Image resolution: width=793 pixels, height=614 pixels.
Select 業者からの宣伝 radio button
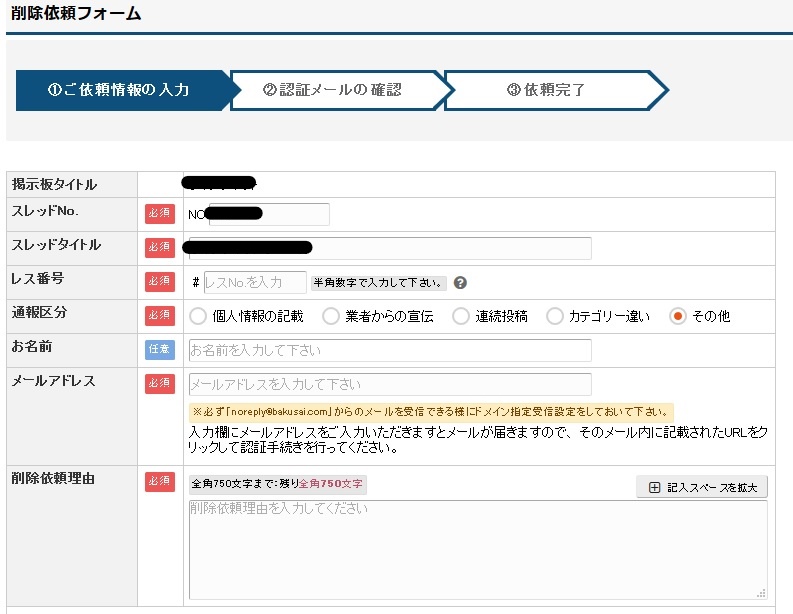coord(331,317)
